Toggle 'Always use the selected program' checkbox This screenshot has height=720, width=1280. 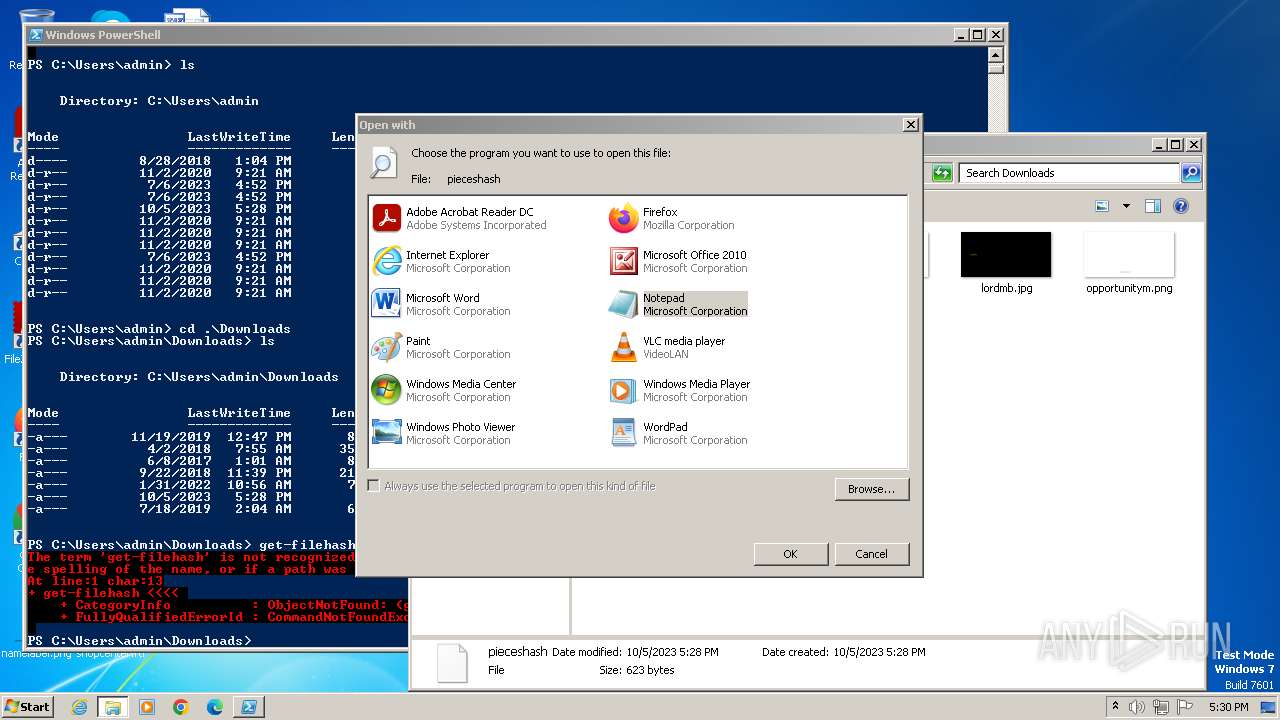pyautogui.click(x=374, y=486)
